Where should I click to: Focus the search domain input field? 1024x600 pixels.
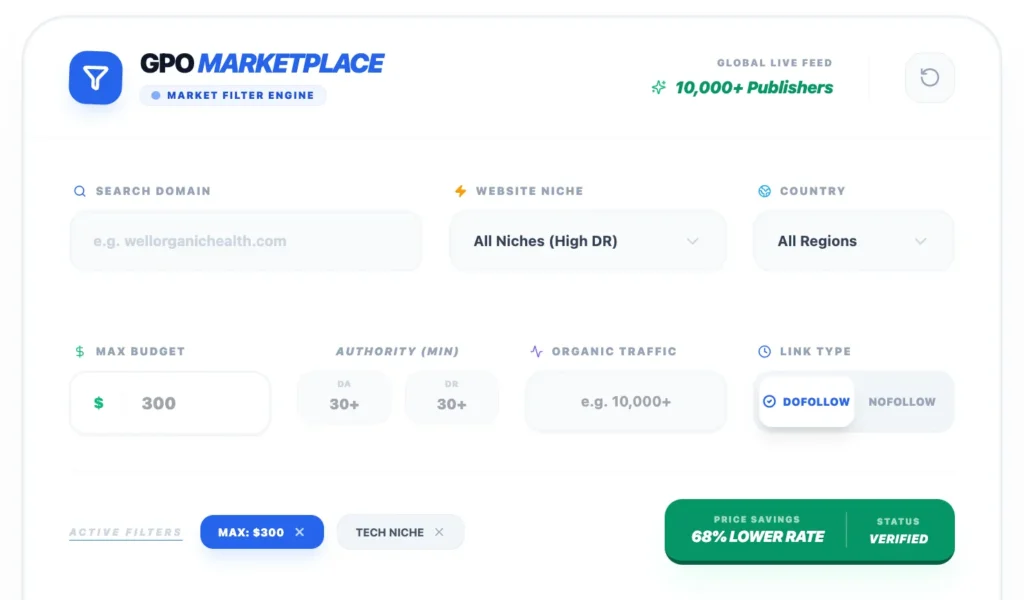coord(245,241)
